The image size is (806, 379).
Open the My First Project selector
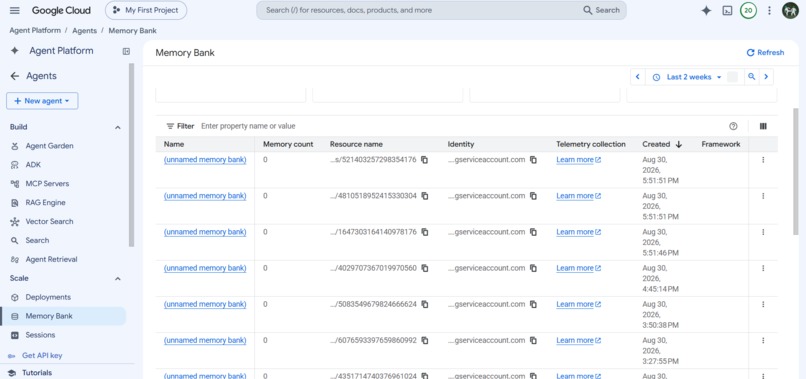[x=145, y=10]
